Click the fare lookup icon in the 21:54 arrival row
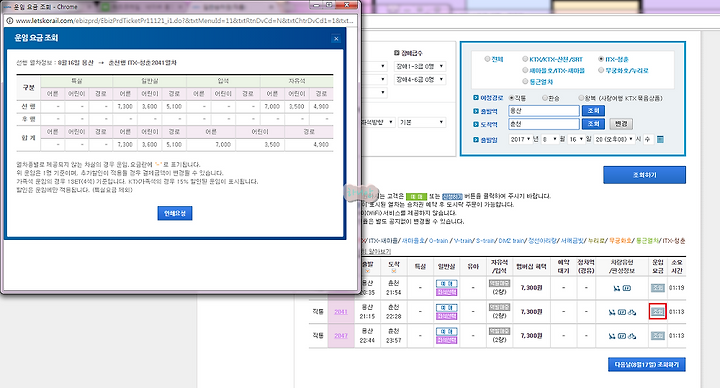Viewport: 720px width, 388px height. [x=658, y=287]
